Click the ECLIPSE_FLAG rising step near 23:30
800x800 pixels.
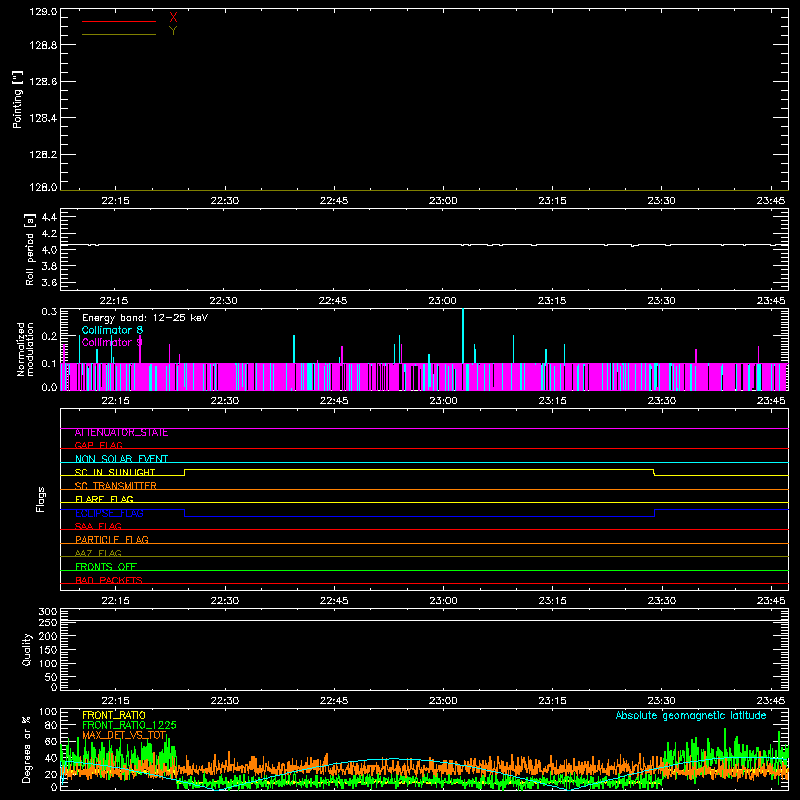[x=655, y=513]
